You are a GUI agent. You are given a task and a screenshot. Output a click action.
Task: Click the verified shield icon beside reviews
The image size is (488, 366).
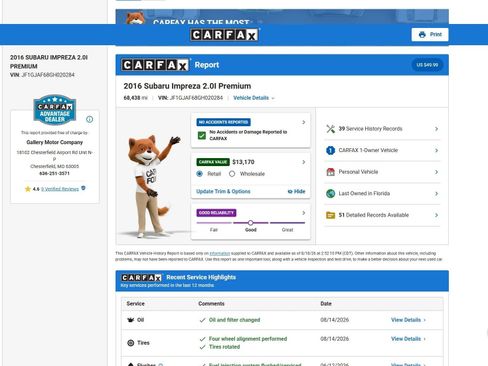tap(83, 188)
